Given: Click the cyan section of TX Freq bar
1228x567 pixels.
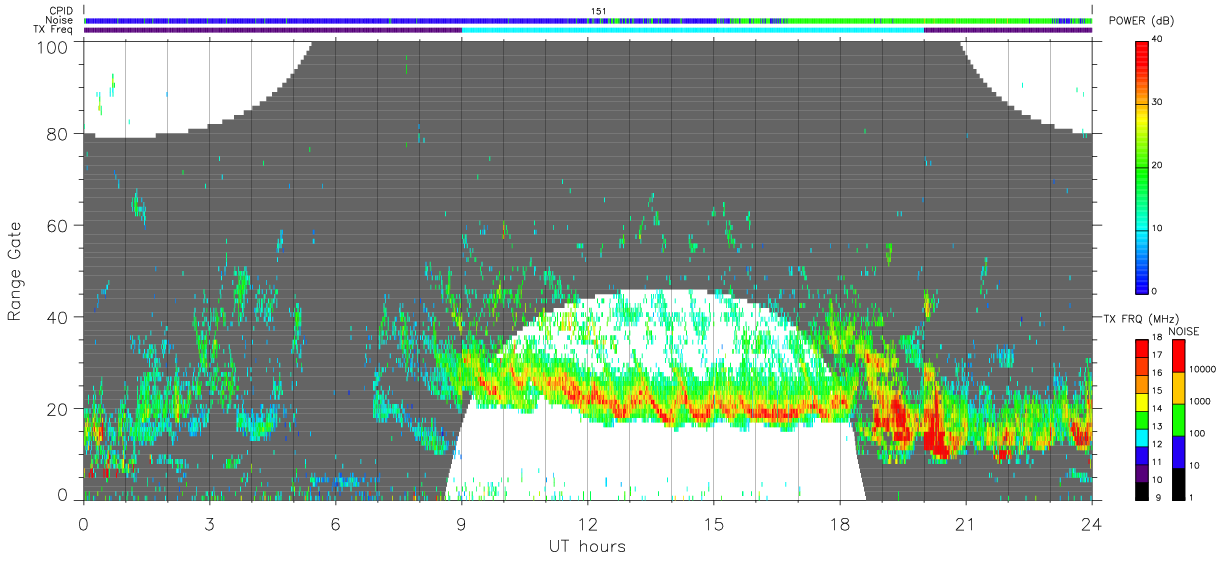Looking at the screenshot, I should pos(693,30).
